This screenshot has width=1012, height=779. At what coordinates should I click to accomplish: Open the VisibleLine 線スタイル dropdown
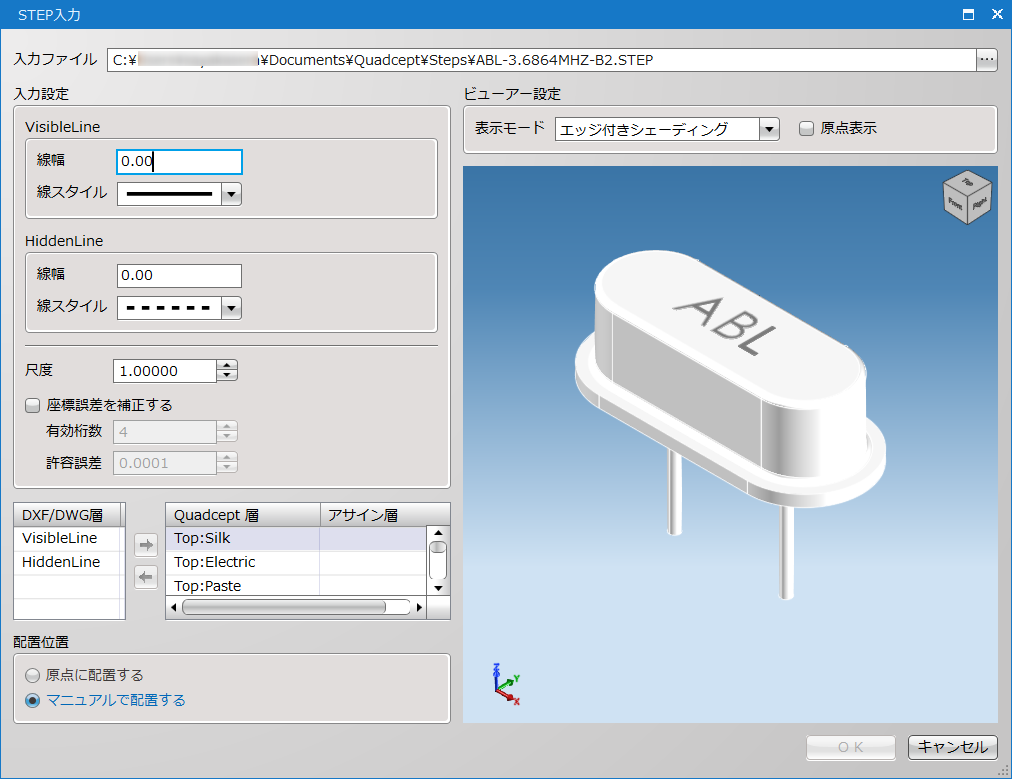[231, 194]
